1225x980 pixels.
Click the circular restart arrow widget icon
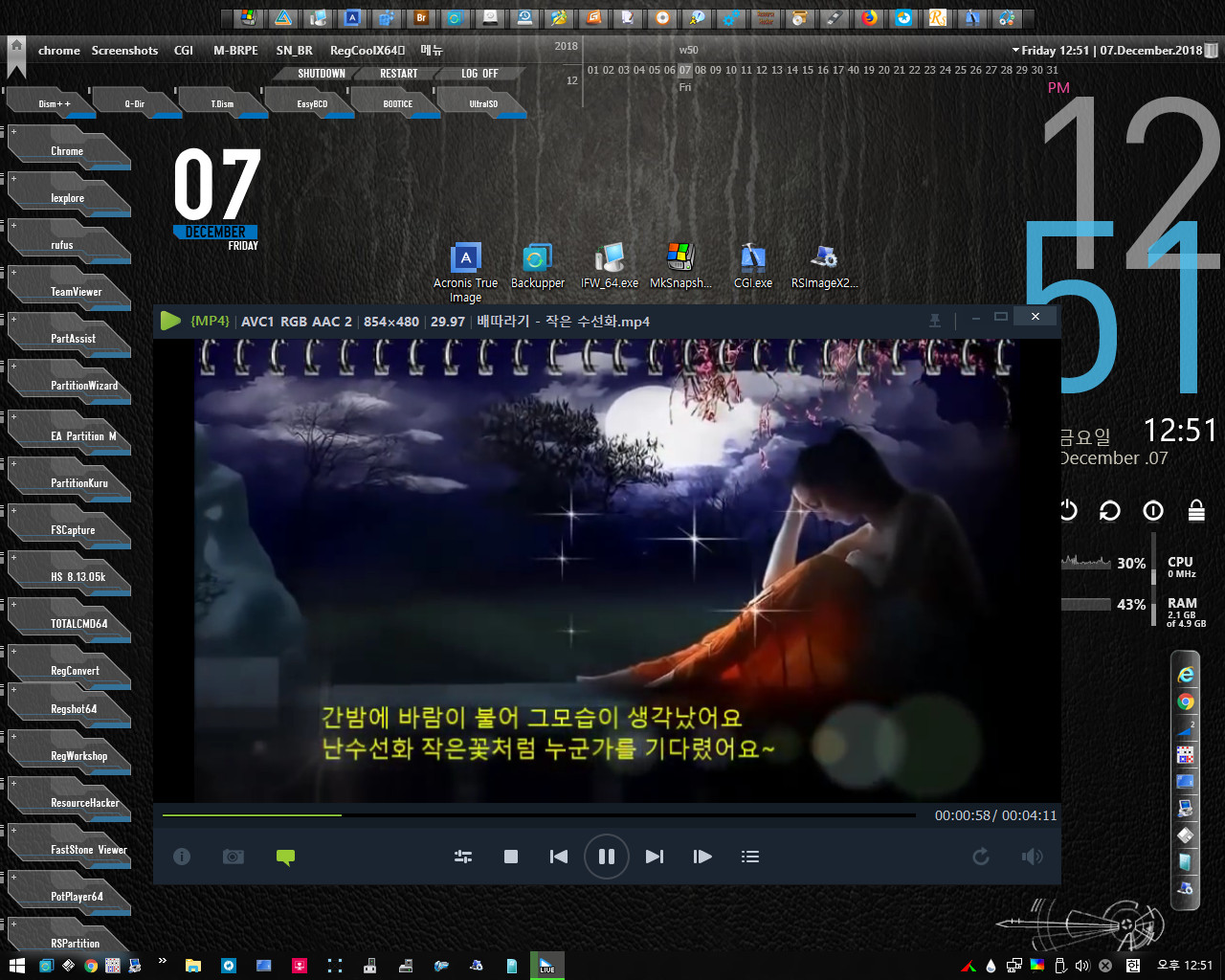click(1110, 511)
